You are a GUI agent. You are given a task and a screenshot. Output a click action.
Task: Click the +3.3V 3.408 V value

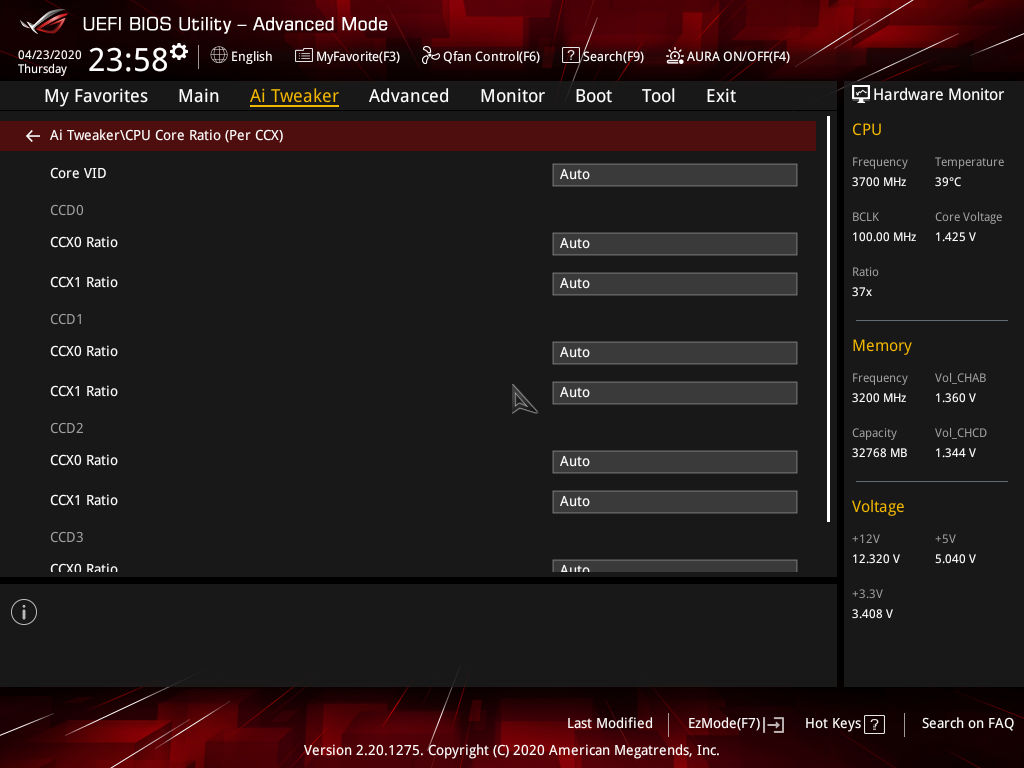tap(872, 614)
